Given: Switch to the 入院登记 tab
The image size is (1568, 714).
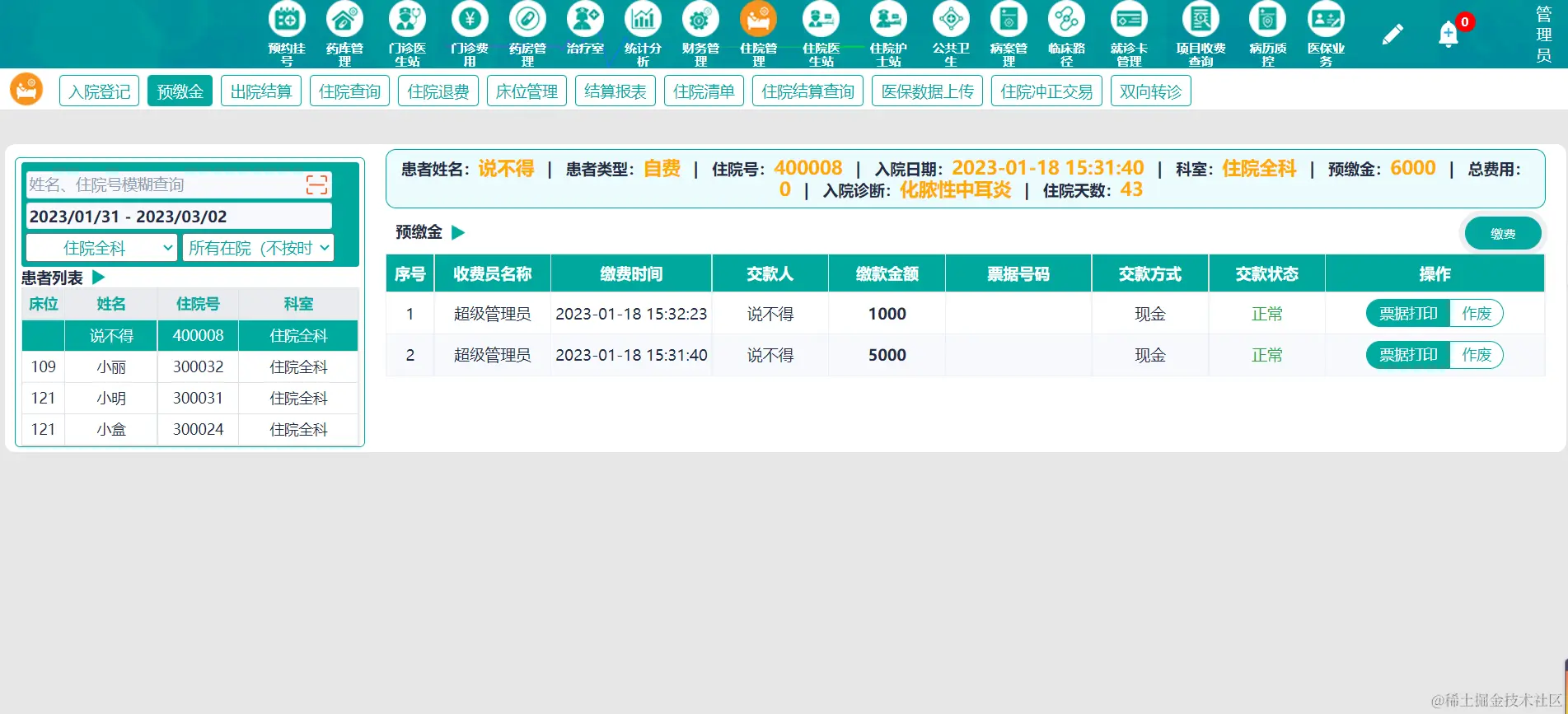Looking at the screenshot, I should coord(99,91).
